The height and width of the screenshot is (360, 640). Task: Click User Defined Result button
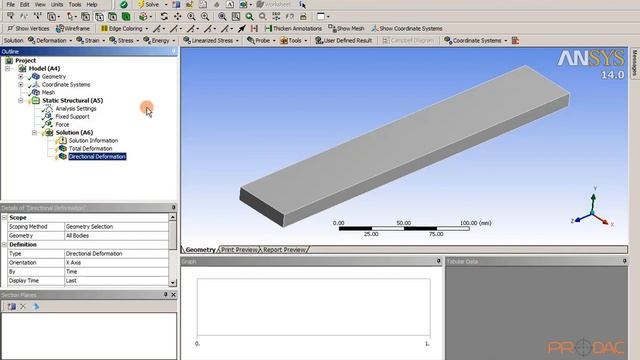coord(344,40)
